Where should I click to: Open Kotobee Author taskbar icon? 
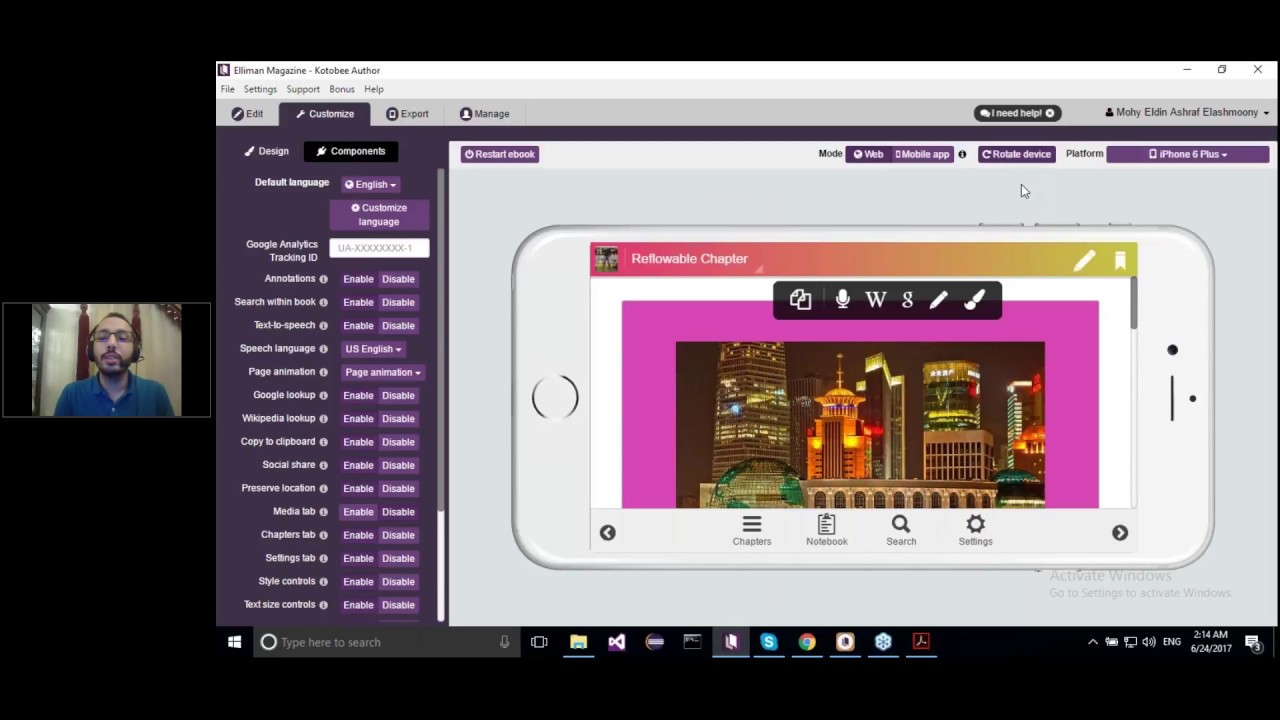[x=731, y=642]
